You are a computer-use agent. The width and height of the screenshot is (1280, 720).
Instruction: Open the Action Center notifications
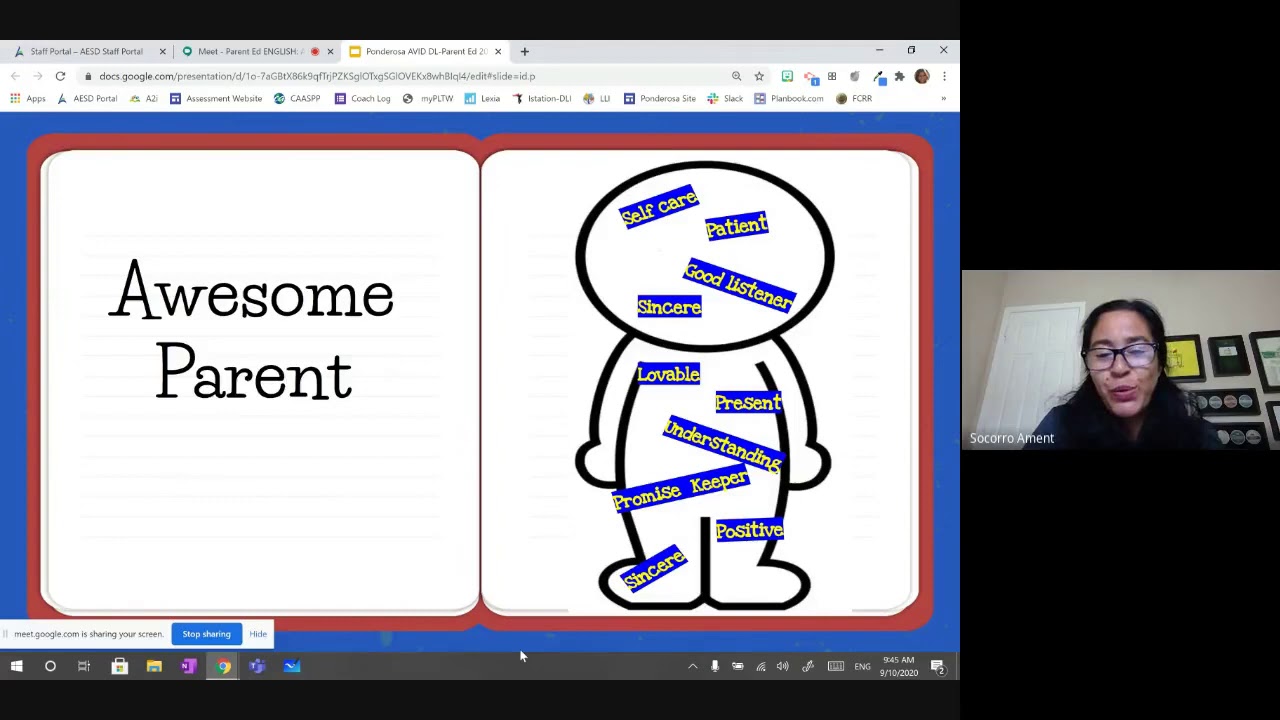(938, 667)
